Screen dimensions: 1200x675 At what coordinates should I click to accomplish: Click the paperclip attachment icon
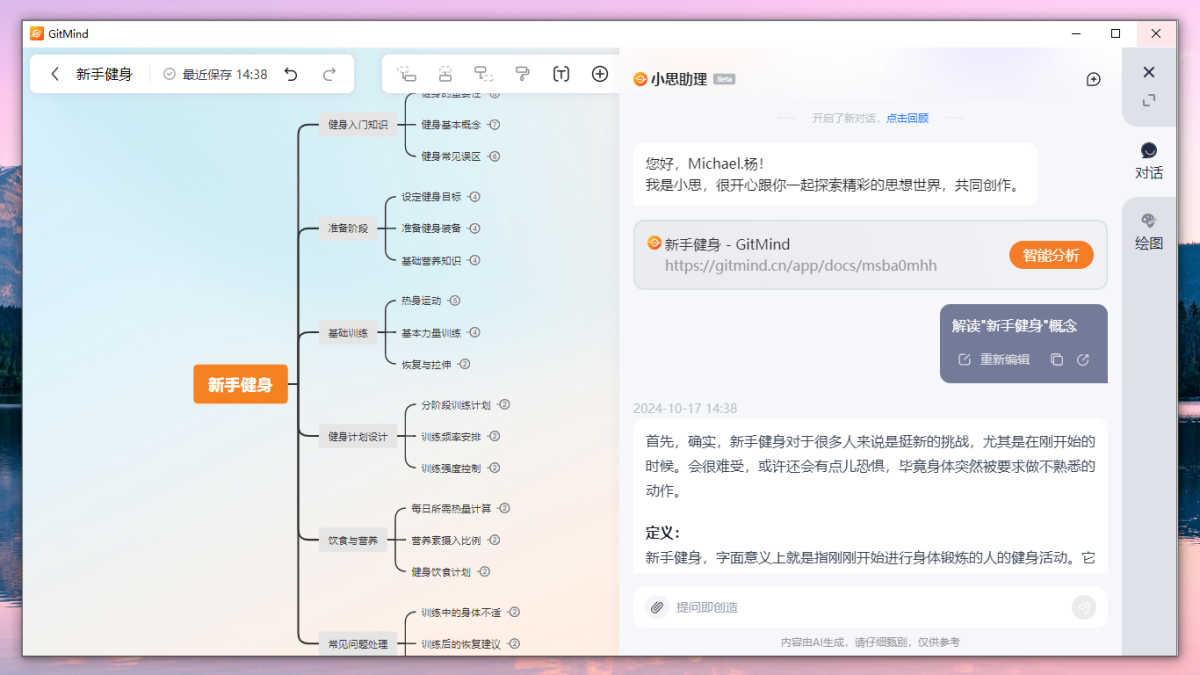point(657,607)
